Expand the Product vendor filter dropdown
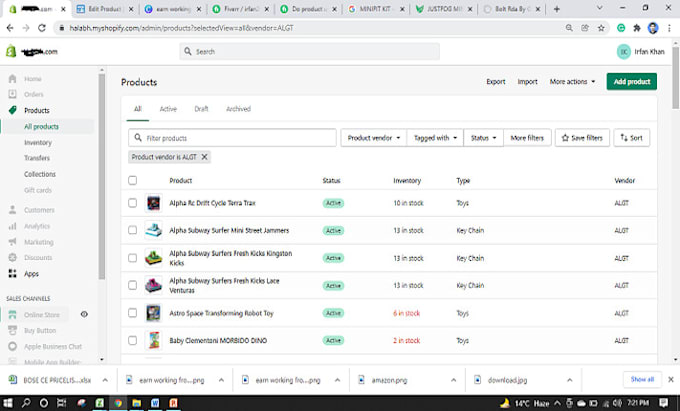This screenshot has height=411, width=680. 374,138
